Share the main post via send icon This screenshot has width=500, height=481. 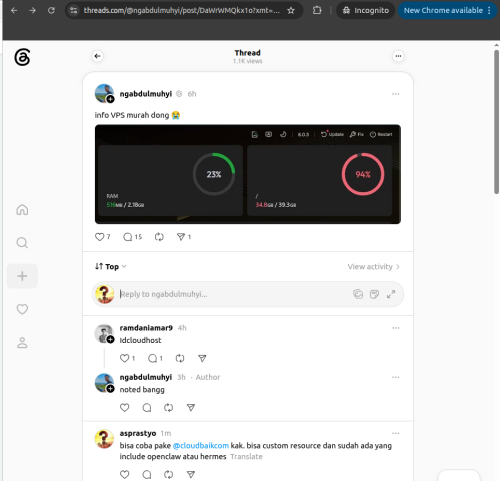(x=184, y=237)
